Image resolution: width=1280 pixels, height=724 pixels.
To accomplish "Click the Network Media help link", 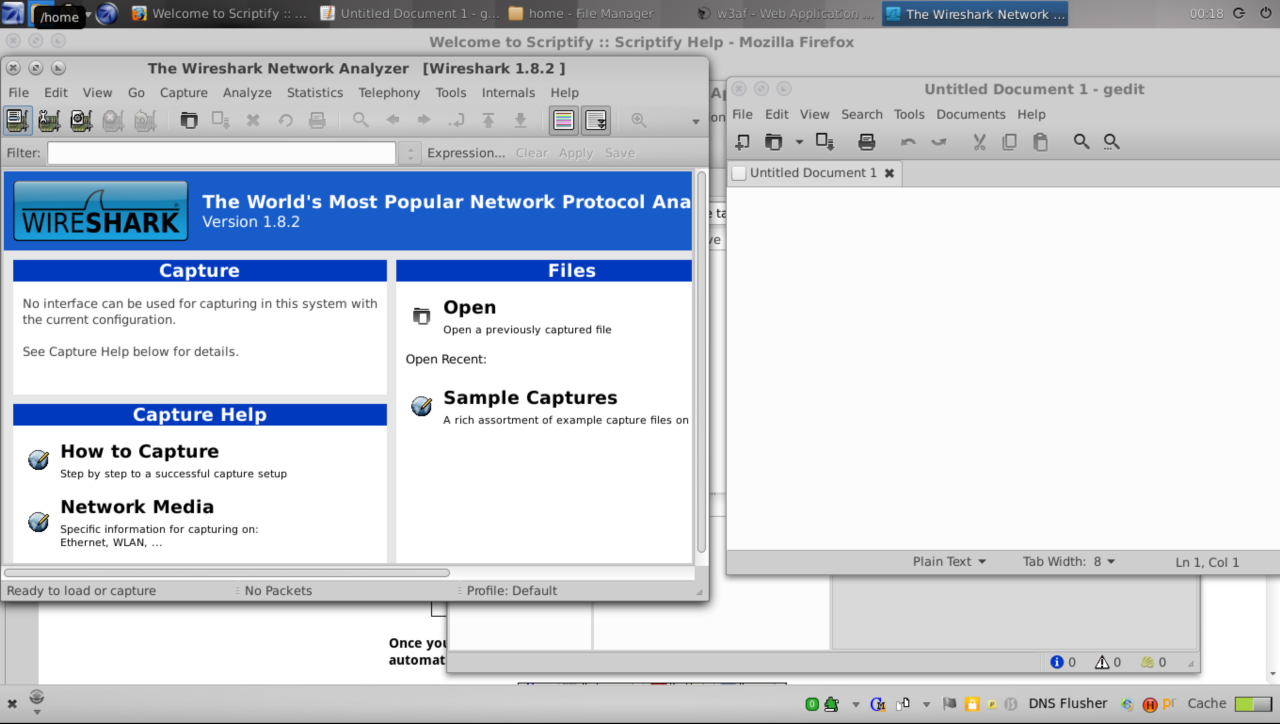I will [x=137, y=507].
